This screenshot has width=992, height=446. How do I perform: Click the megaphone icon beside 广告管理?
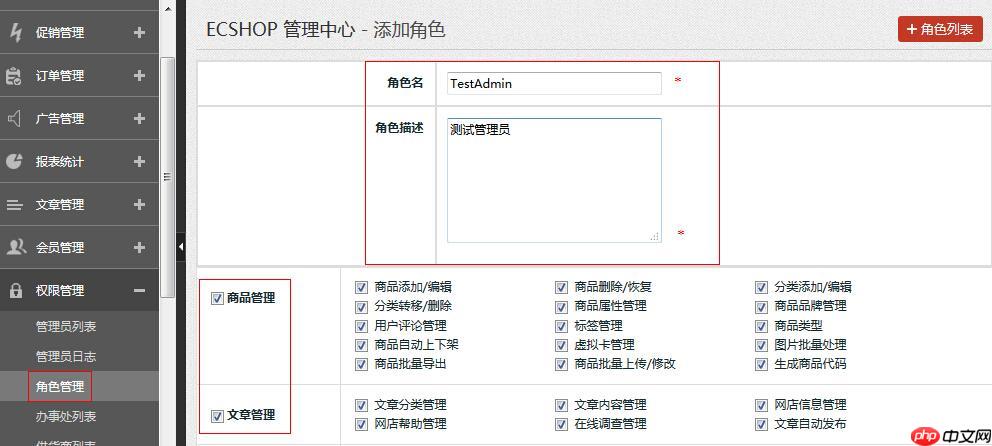[14, 118]
